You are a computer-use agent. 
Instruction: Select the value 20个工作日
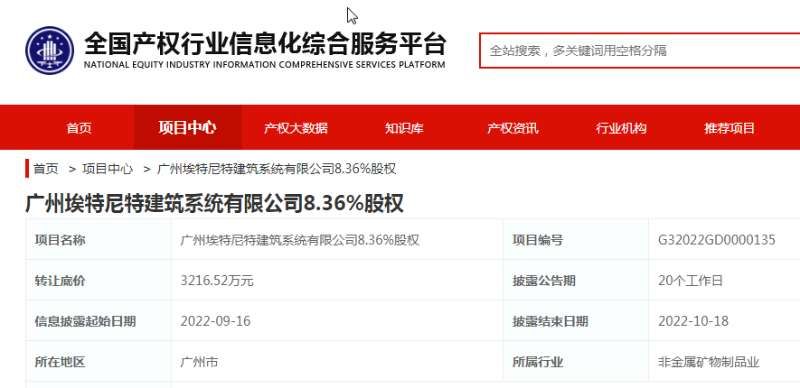pos(690,281)
